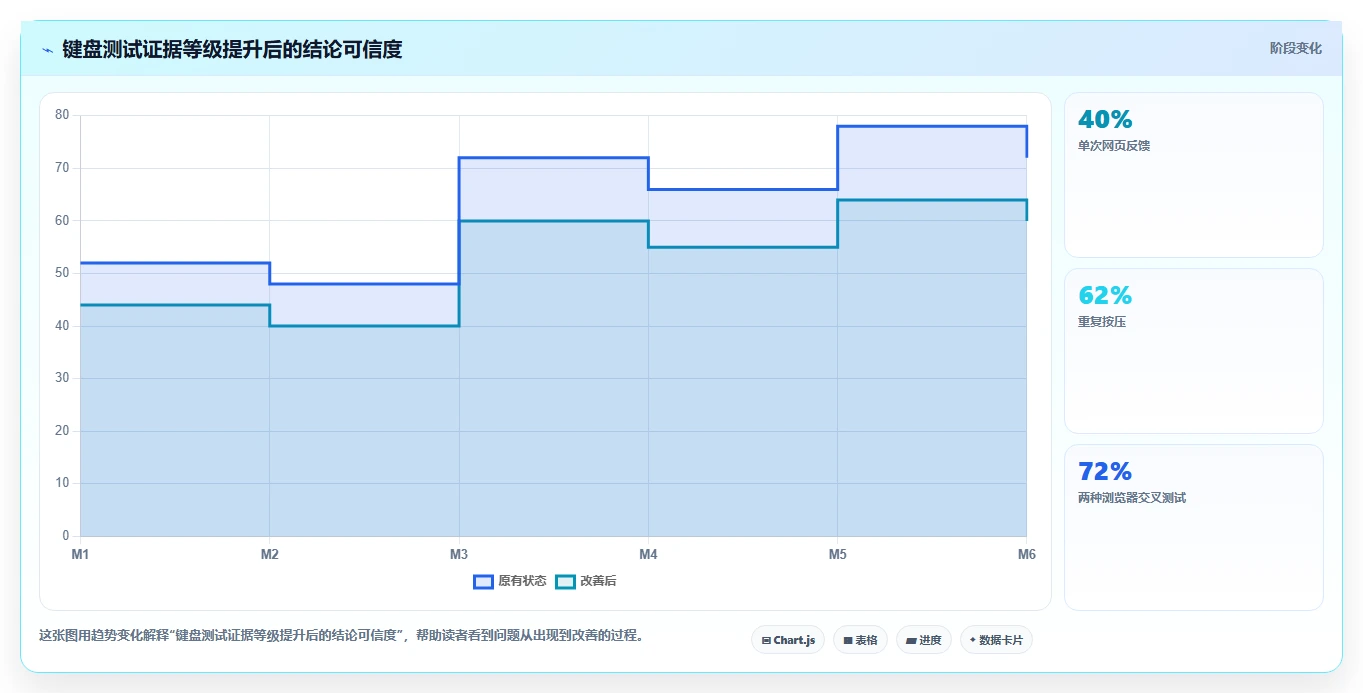Viewport: 1363px width, 693px height.
Task: Click the 20 y-axis tick label
Action: (62, 431)
